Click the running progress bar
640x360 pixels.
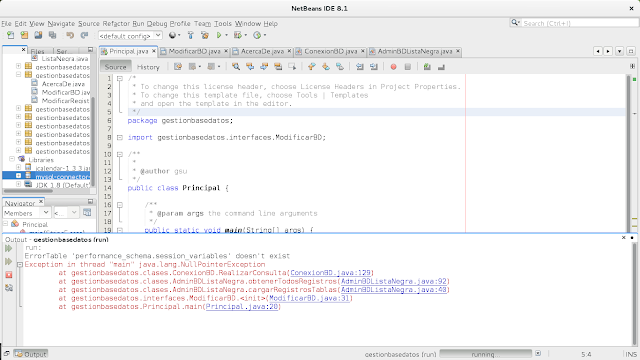pos(485,354)
